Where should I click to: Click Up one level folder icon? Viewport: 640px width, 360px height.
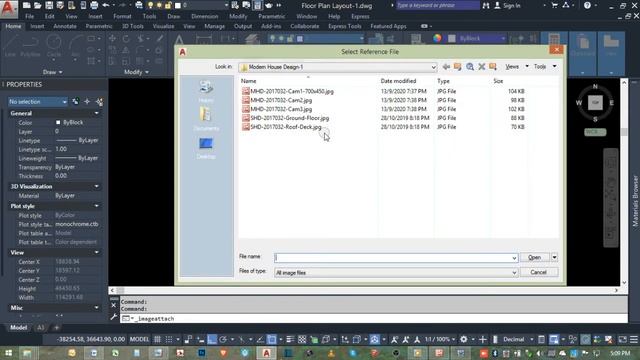click(x=458, y=67)
